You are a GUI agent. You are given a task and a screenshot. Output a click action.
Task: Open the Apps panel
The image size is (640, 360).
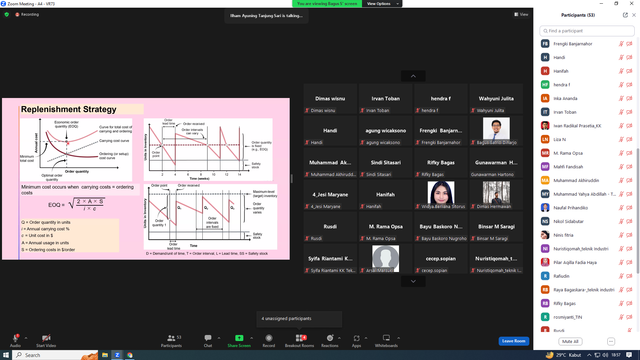point(356,340)
